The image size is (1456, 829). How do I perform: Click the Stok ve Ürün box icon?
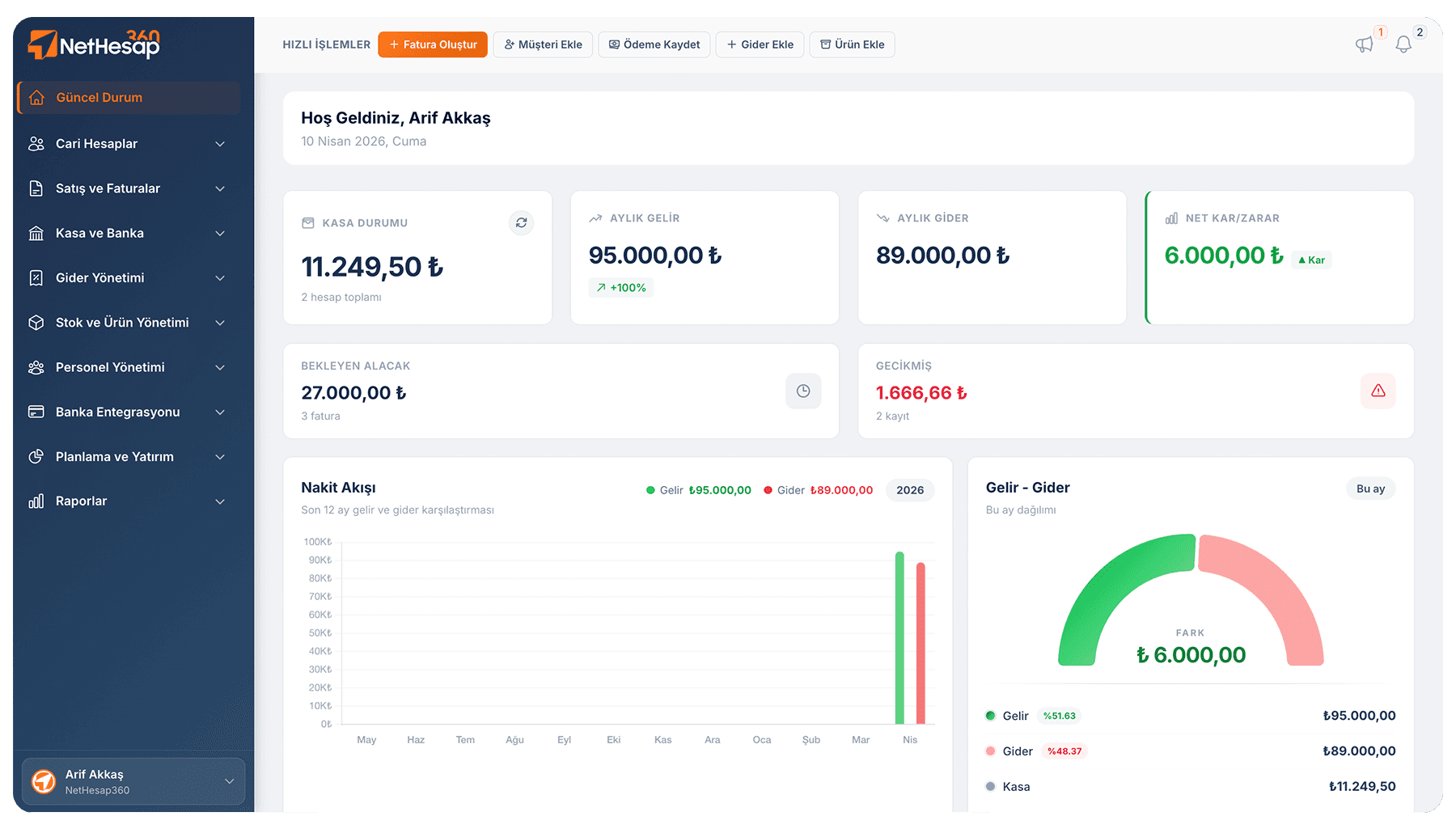[36, 323]
